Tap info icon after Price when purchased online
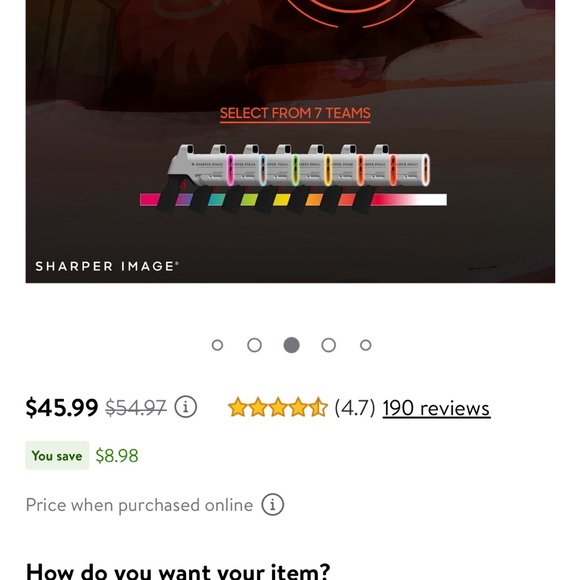 pos(273,505)
